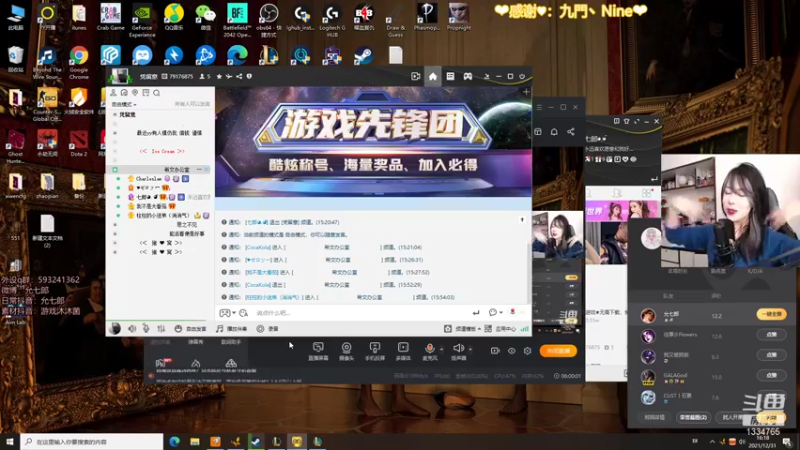800x450 pixels.
Task: Select 摄像头 camera source
Action: click(x=346, y=351)
